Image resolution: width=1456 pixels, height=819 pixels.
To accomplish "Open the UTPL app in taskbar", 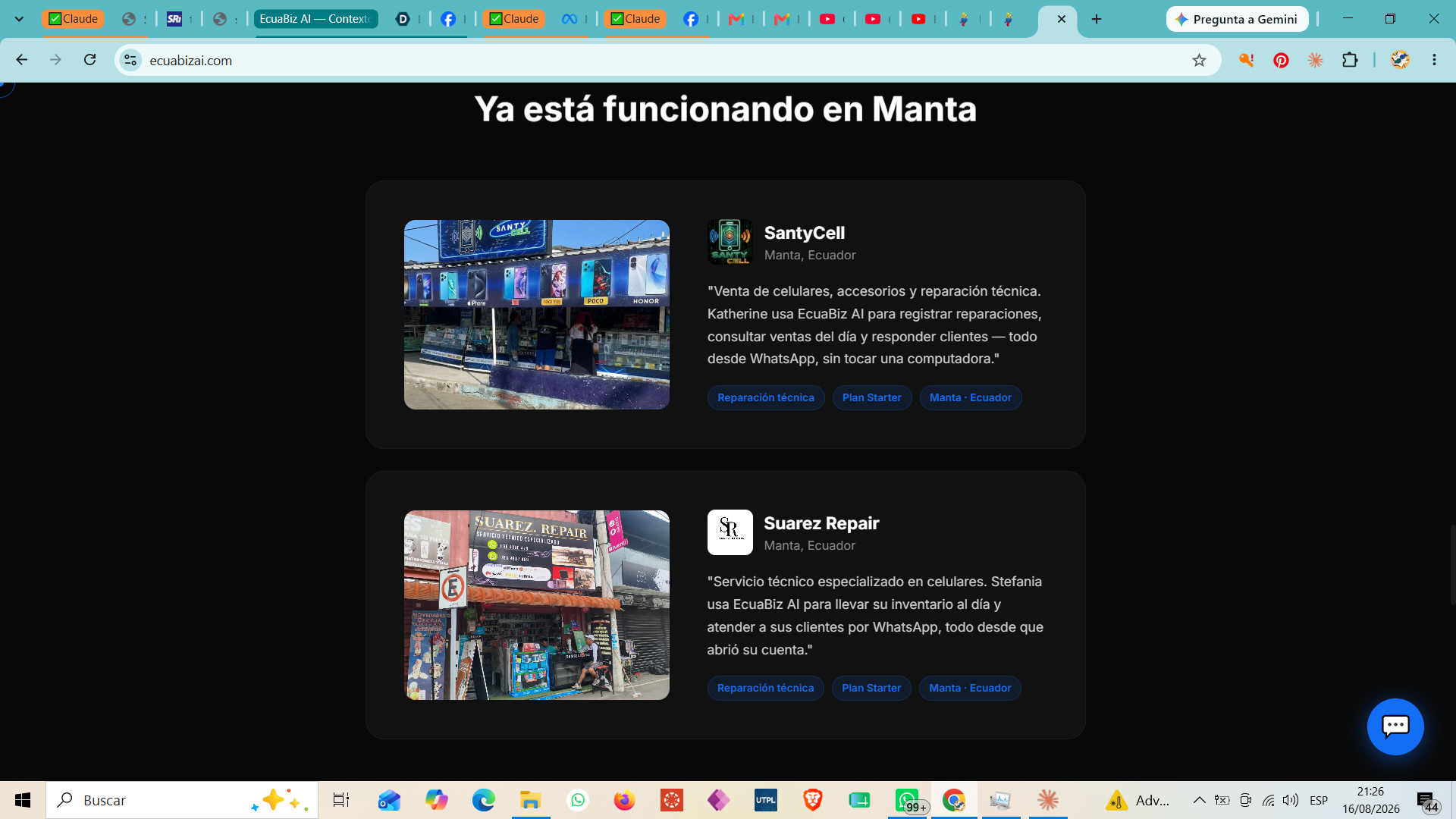I will 765,800.
